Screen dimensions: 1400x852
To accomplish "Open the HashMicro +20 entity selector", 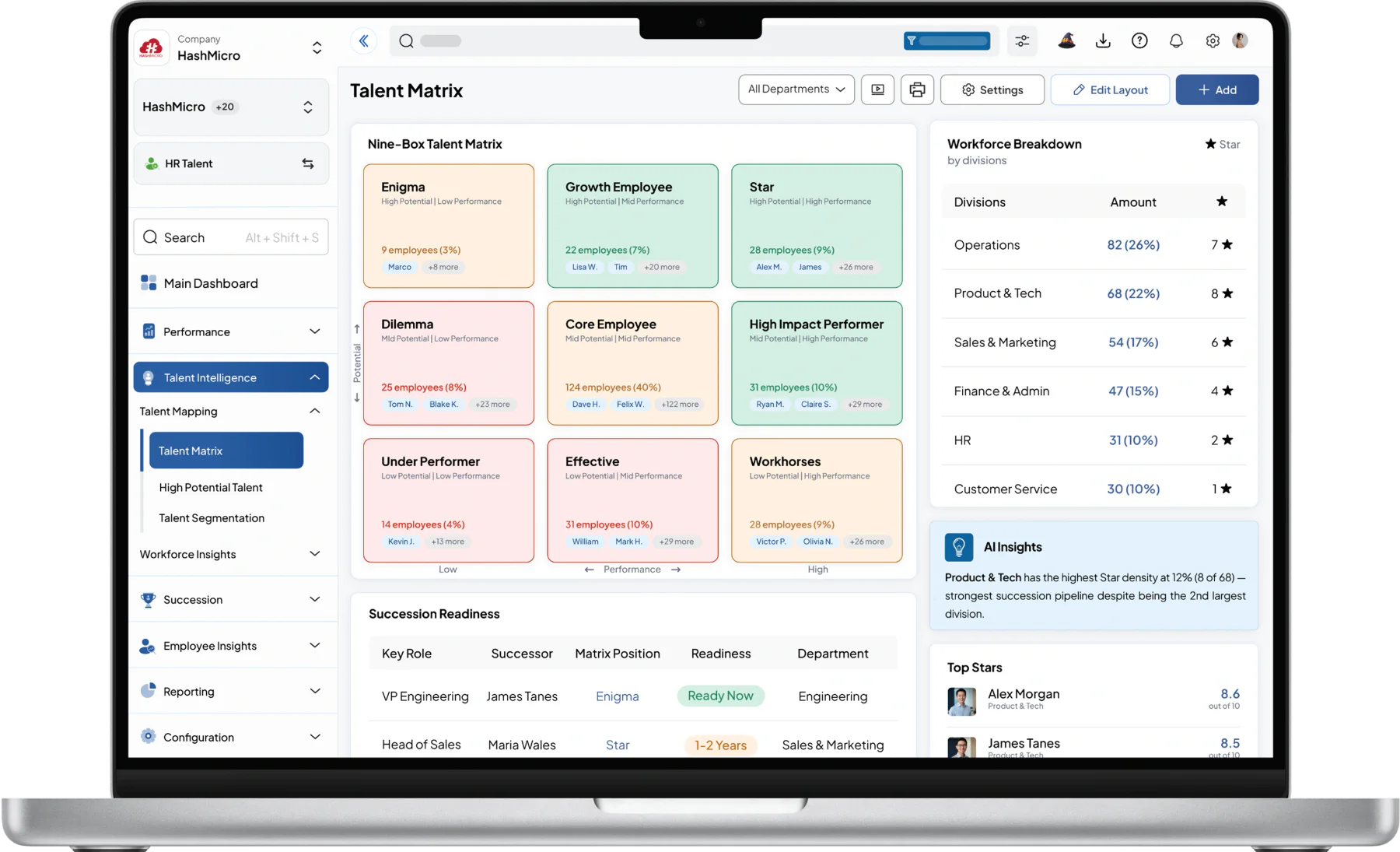I will click(x=231, y=107).
